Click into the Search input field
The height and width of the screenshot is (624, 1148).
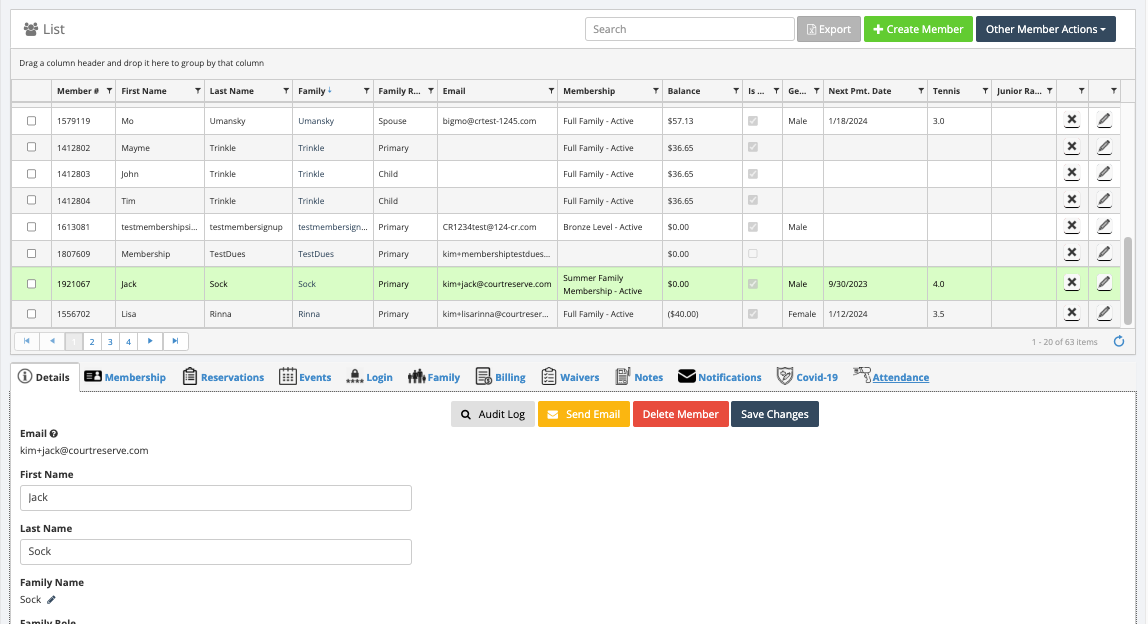click(689, 29)
